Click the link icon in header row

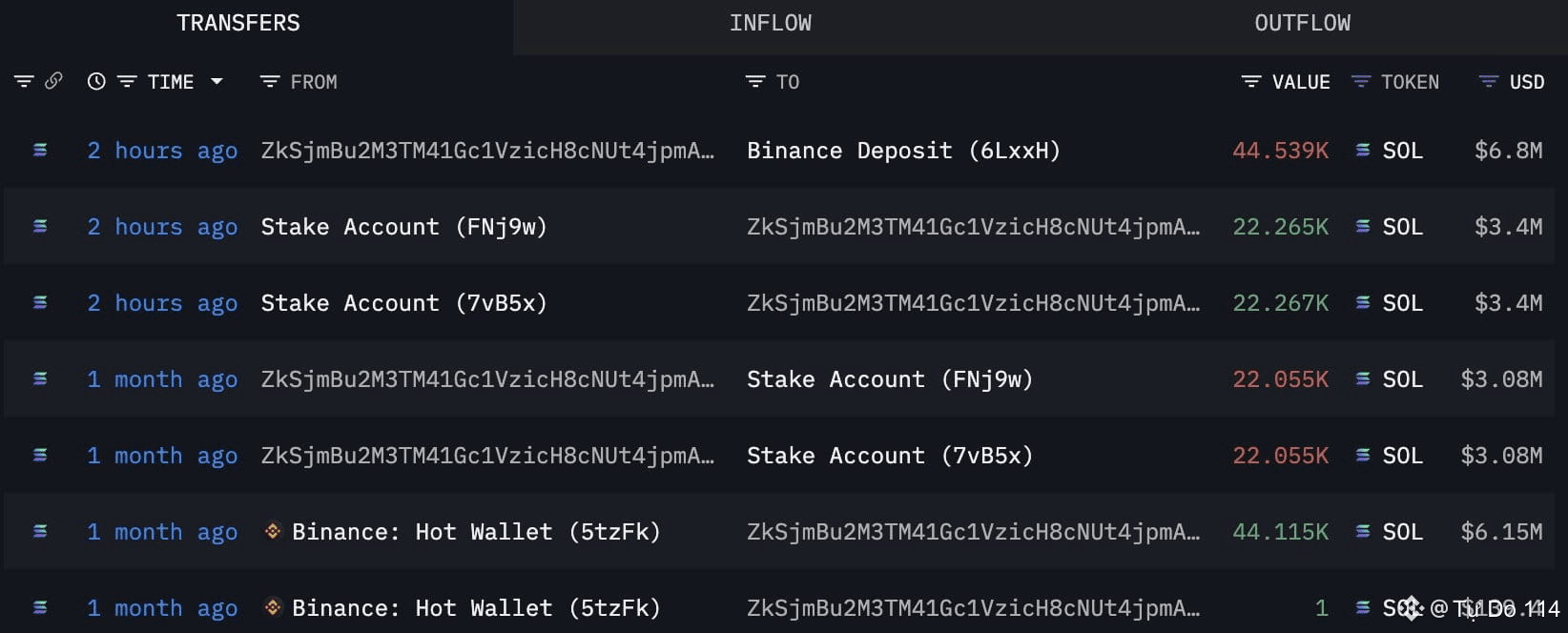[x=53, y=81]
